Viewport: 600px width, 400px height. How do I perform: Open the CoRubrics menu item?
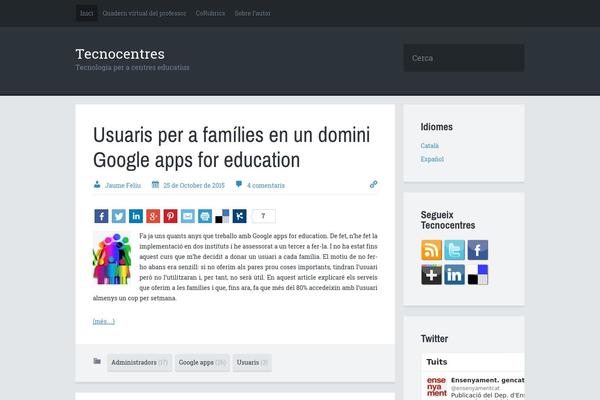(x=210, y=13)
